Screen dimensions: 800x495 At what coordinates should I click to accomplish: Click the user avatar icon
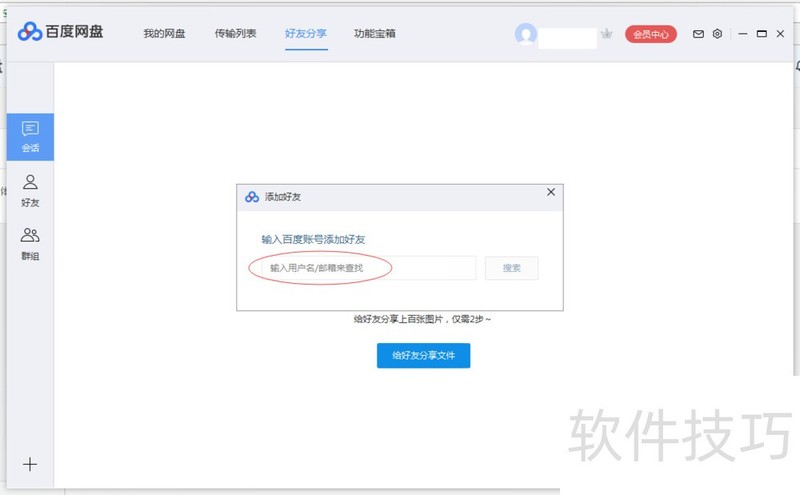coord(526,34)
